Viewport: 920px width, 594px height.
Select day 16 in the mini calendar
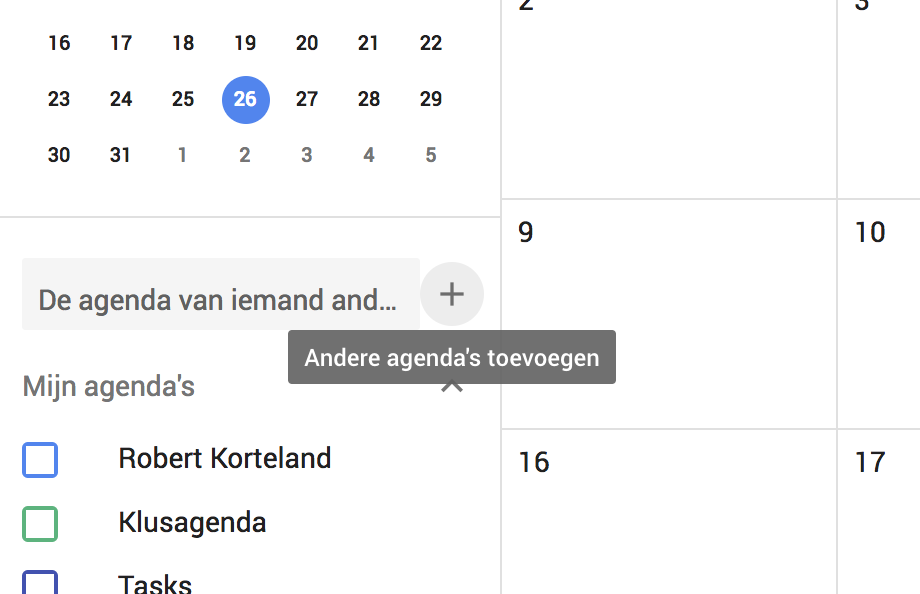pos(59,43)
